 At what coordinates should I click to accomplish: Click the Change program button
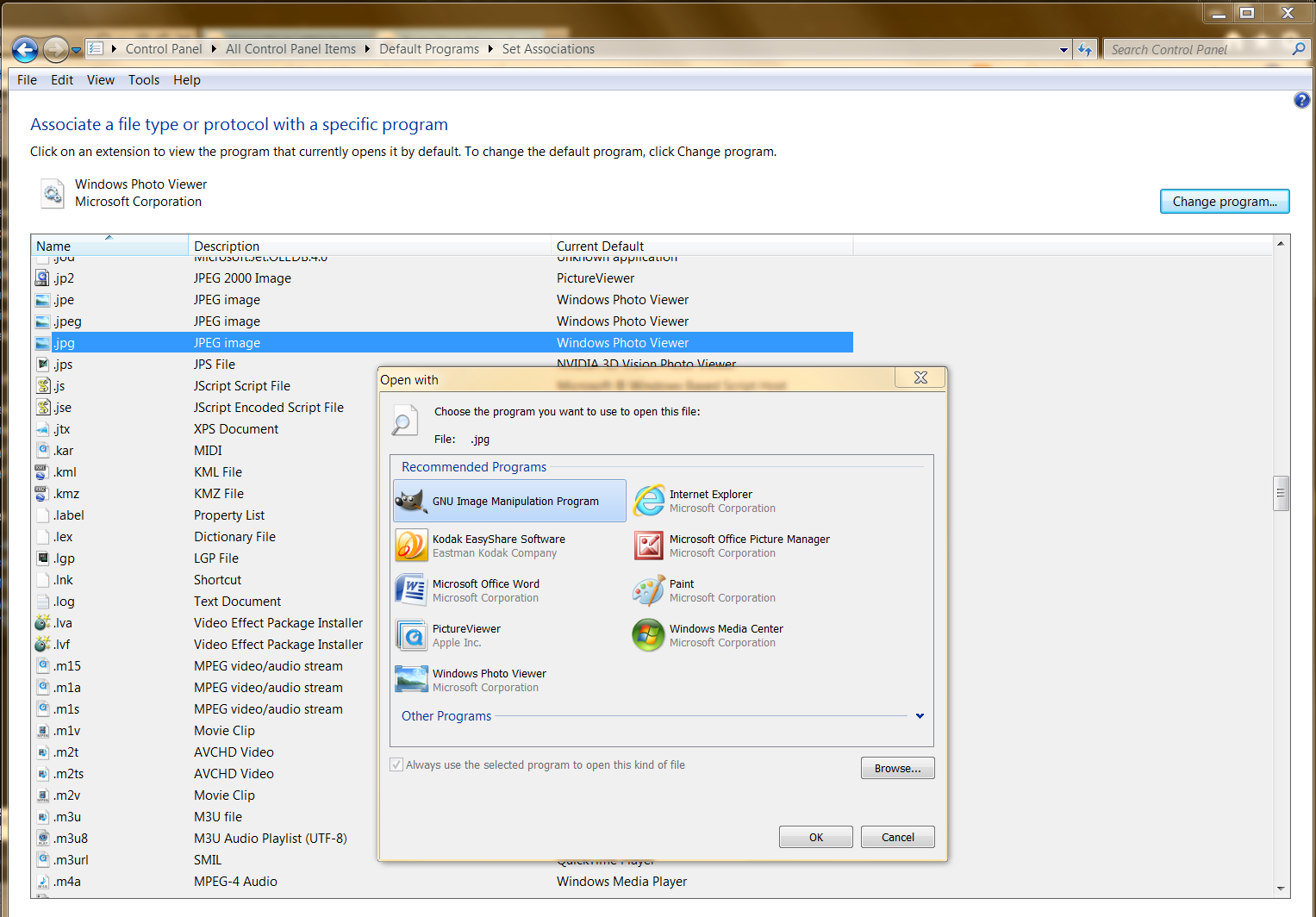[x=1225, y=202]
